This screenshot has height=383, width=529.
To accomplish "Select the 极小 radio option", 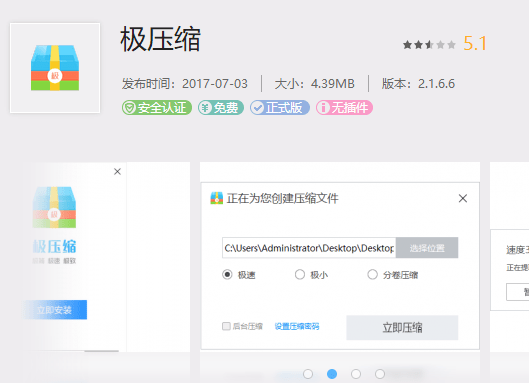I will 300,275.
